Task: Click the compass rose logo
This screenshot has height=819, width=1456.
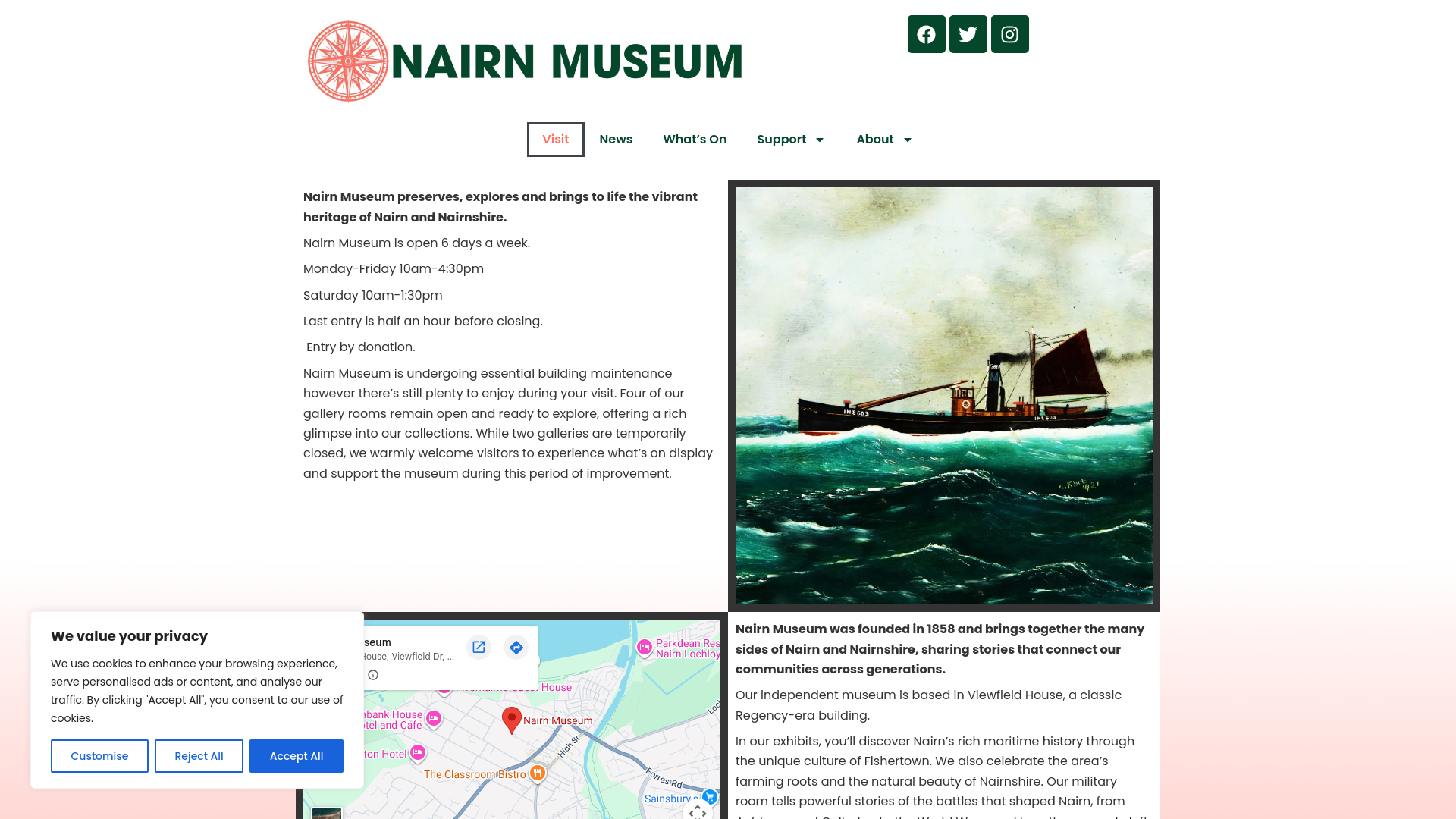Action: click(348, 61)
